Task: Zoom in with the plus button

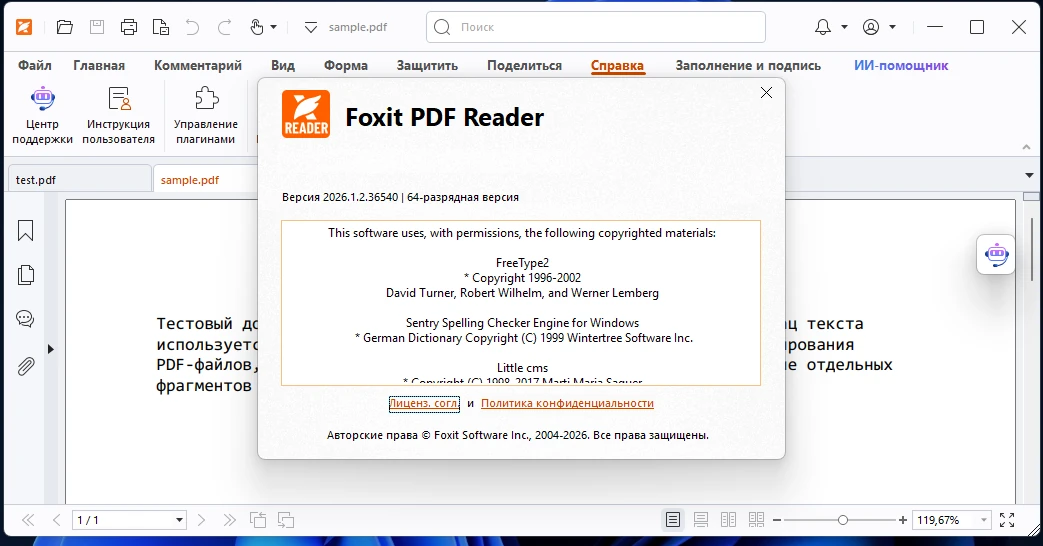Action: [903, 520]
